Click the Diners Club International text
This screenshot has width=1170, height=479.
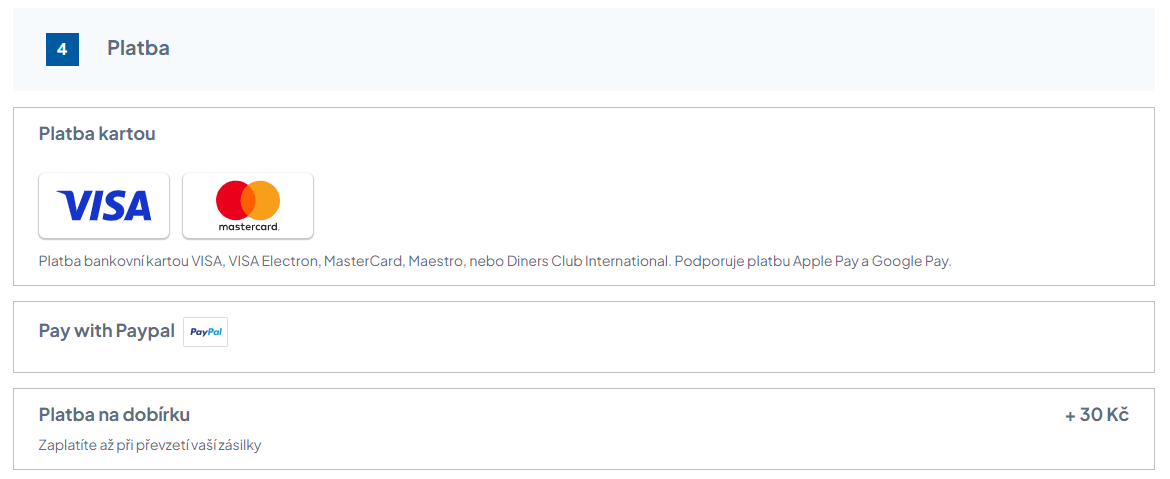582,262
